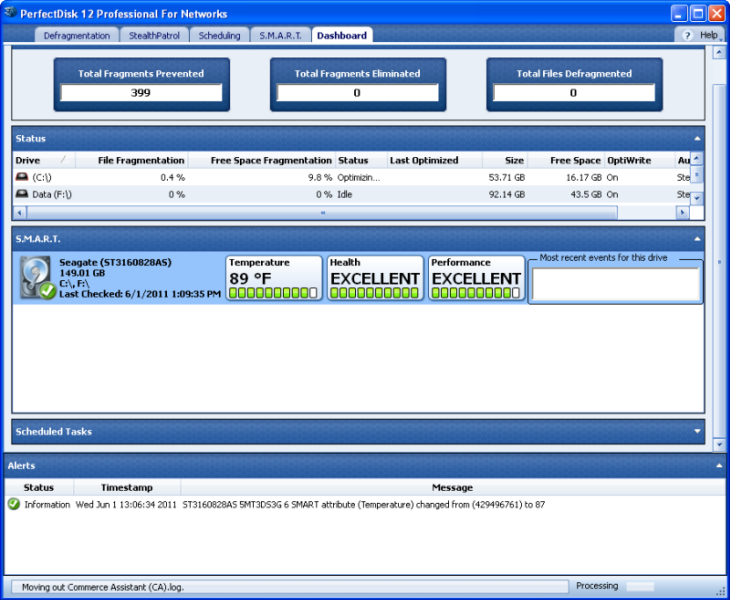Sort by the Free Space column
The height and width of the screenshot is (600, 730).
(566, 160)
